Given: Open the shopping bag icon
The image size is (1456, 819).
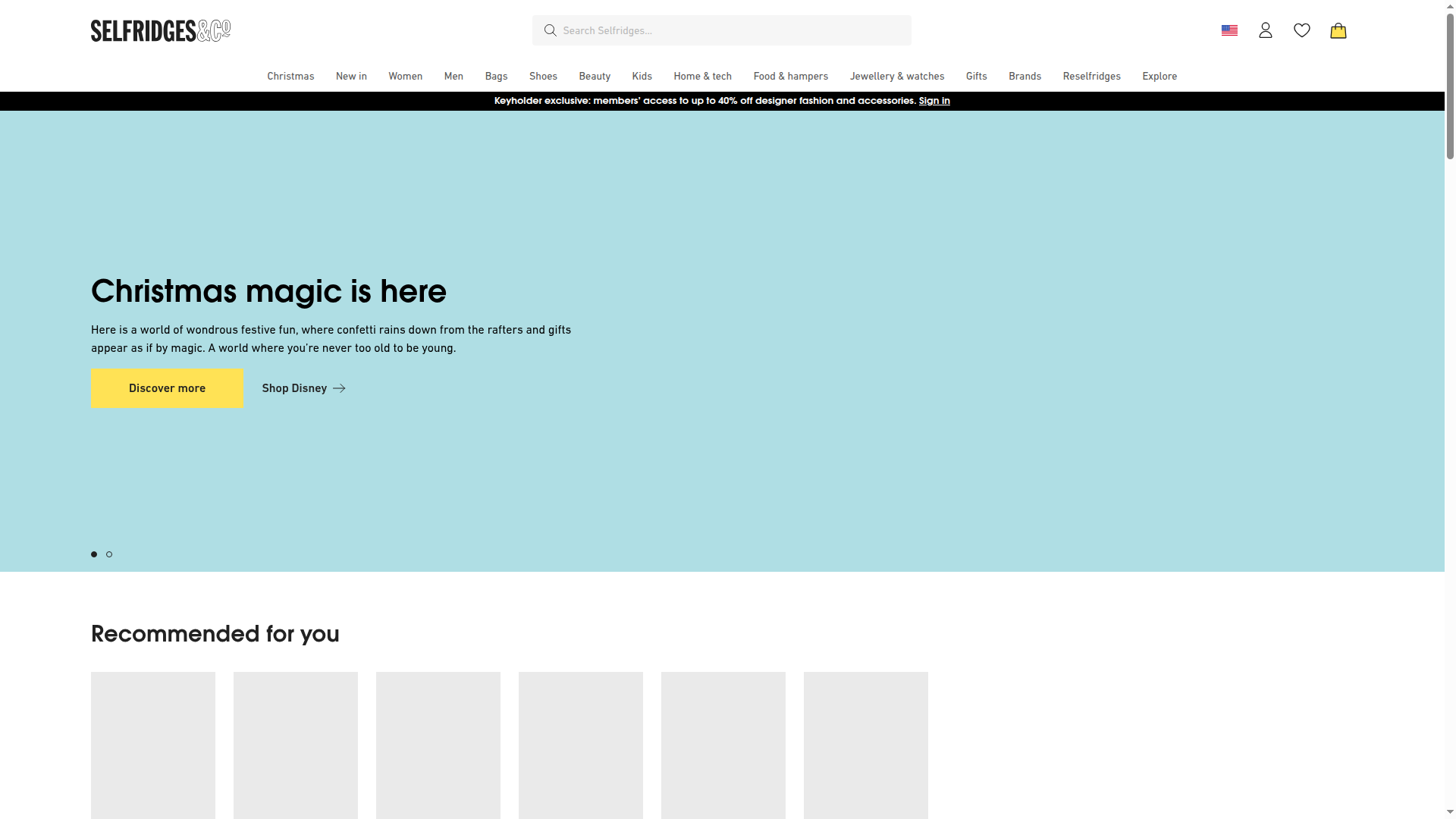Looking at the screenshot, I should coord(1338,30).
